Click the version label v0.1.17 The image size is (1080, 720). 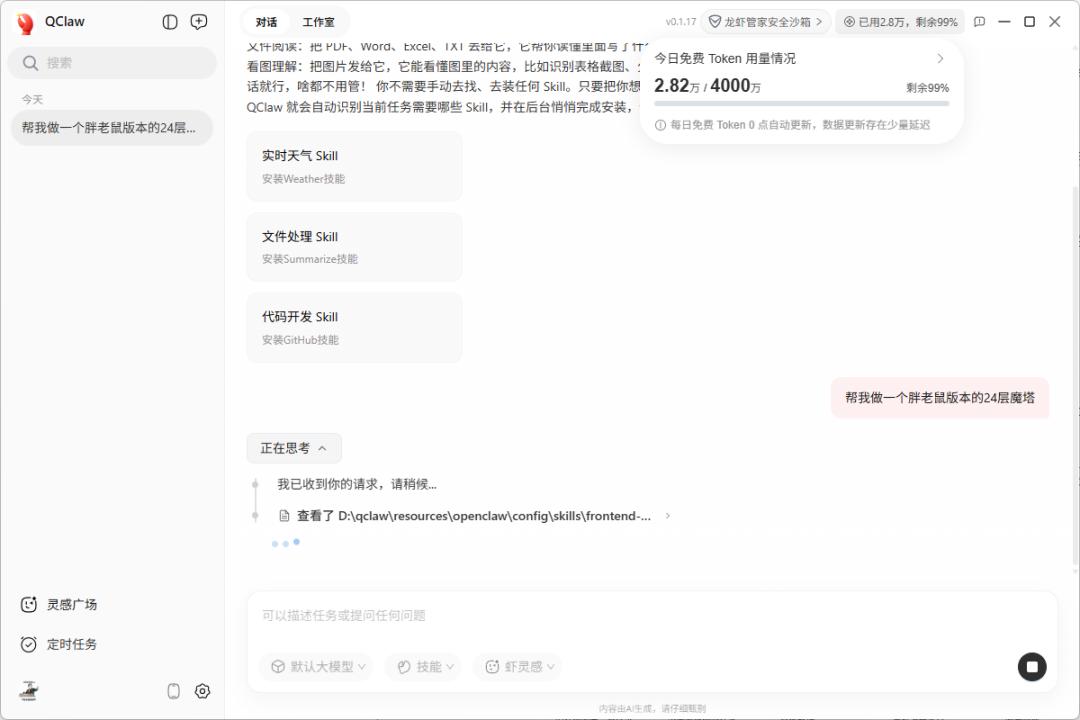click(x=681, y=22)
